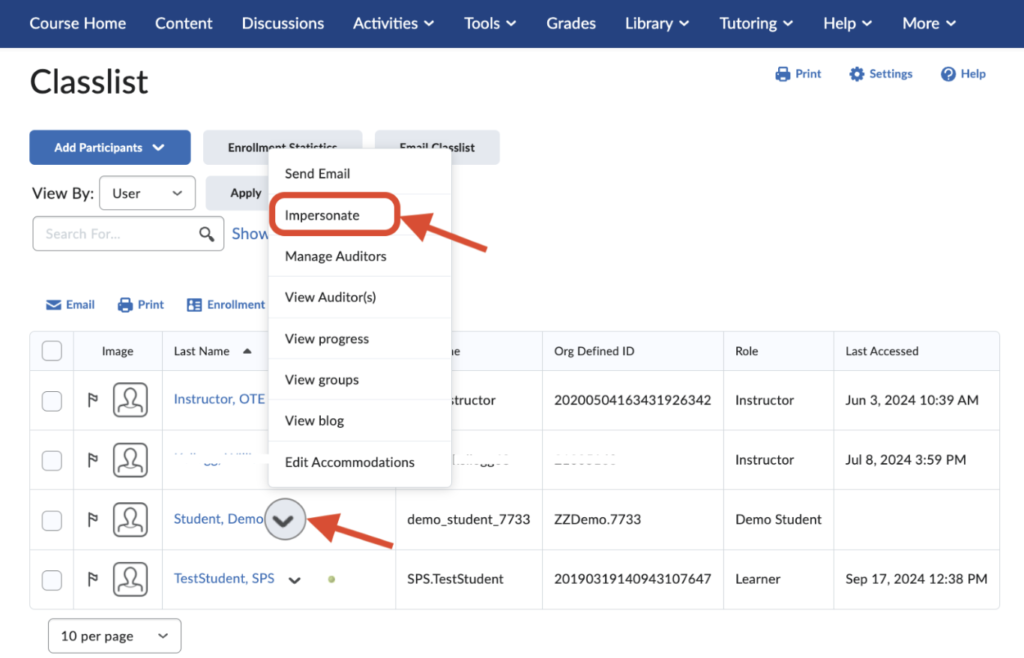This screenshot has width=1024, height=658.
Task: Open the Instructor, OTE name link
Action: click(219, 399)
